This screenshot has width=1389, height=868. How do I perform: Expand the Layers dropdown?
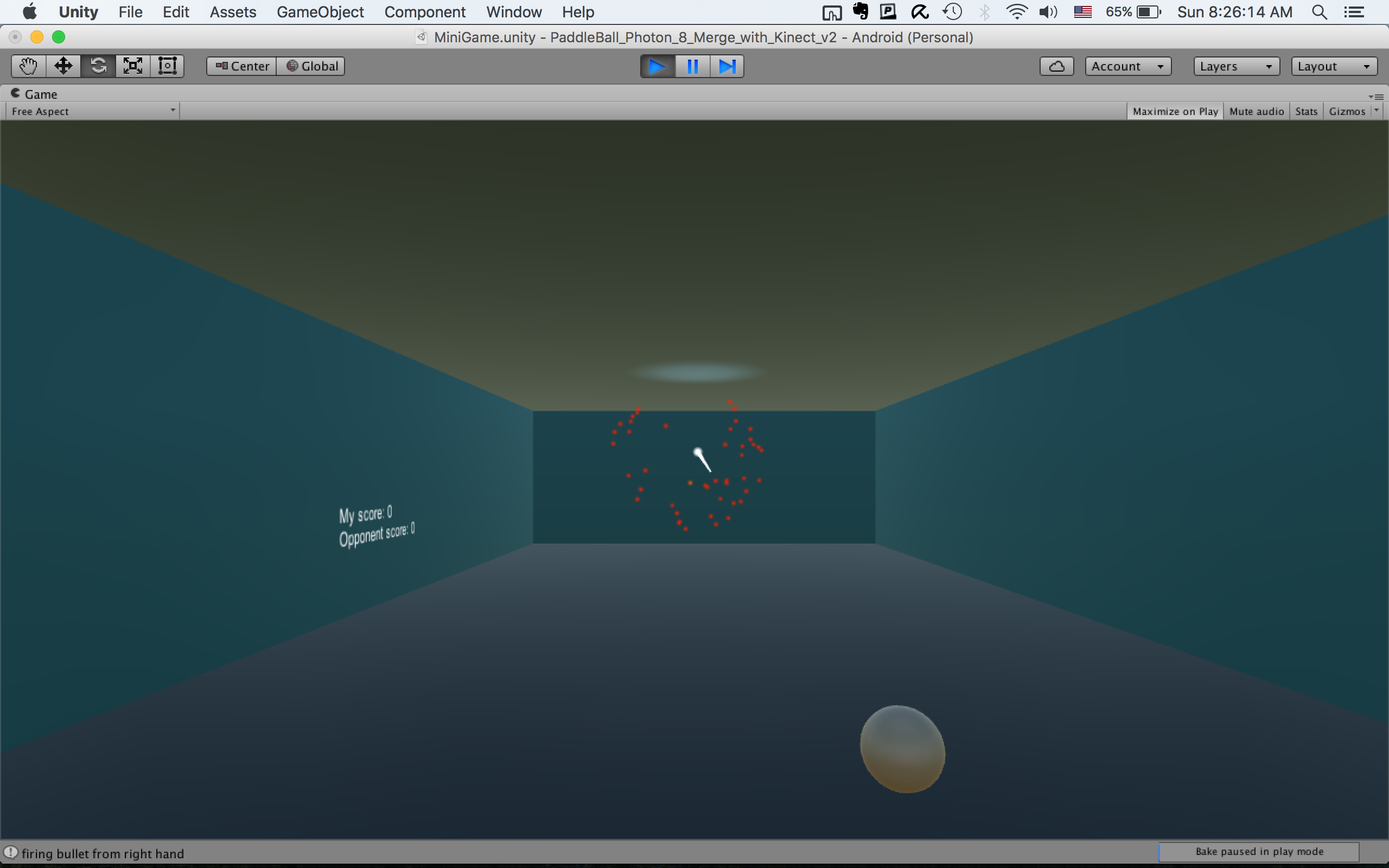point(1236,66)
